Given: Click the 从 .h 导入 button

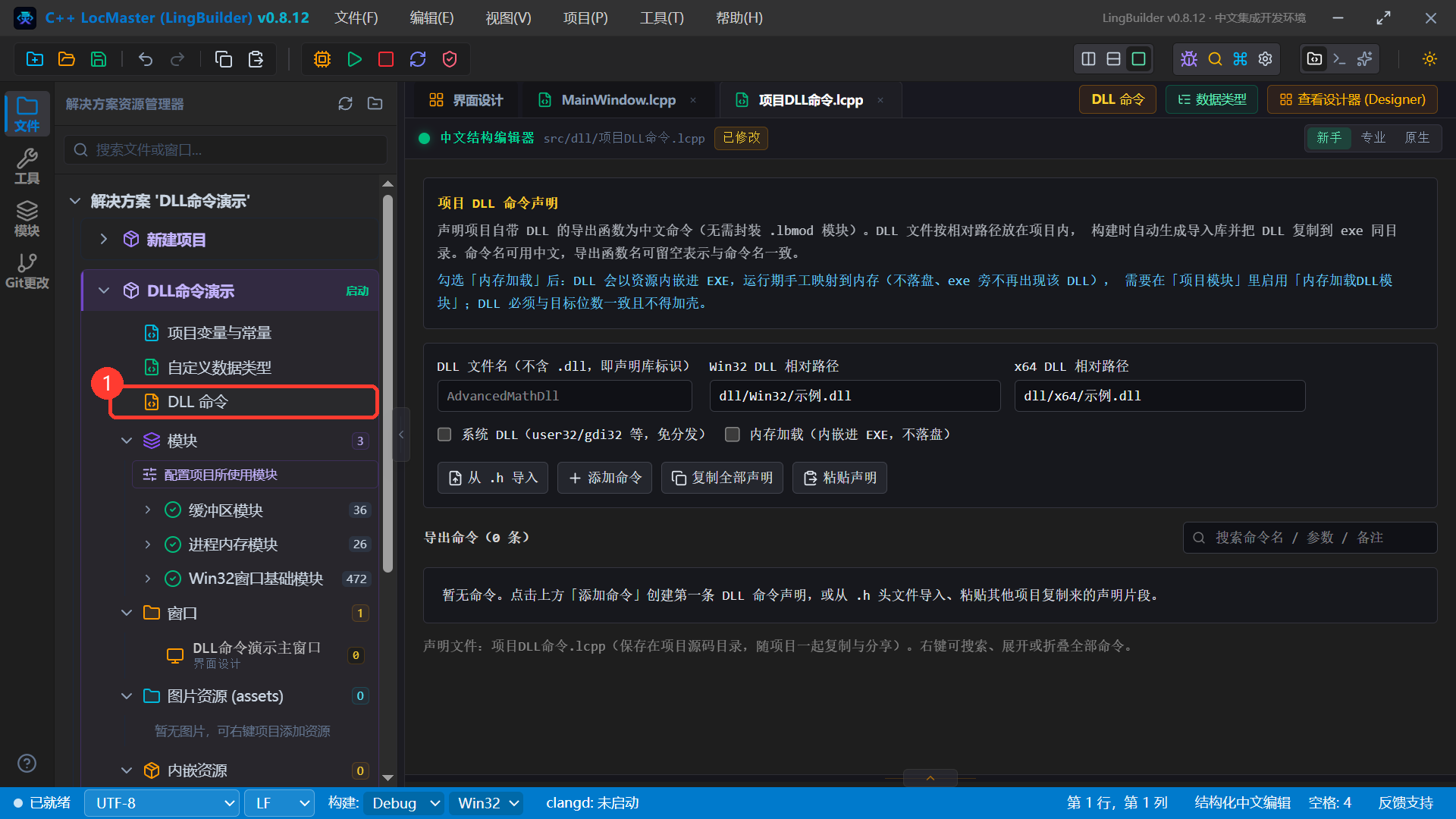Looking at the screenshot, I should click(x=493, y=478).
